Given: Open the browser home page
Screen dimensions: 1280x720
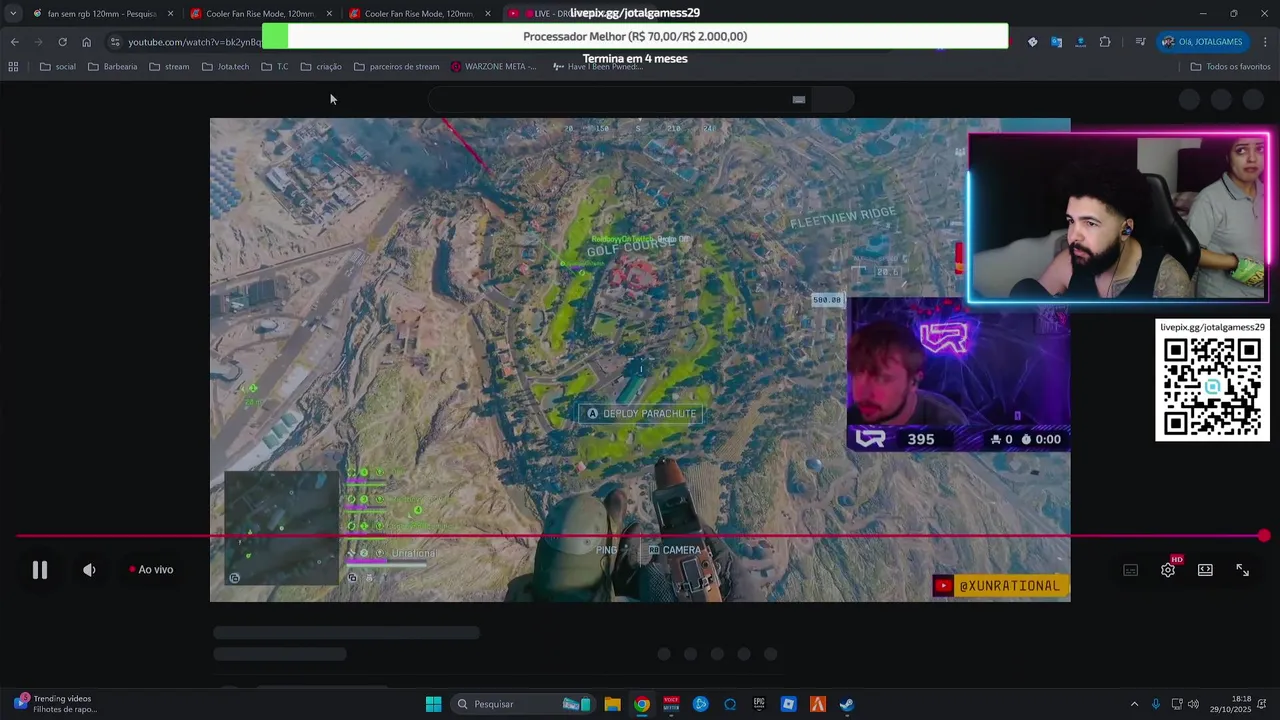Looking at the screenshot, I should point(86,42).
